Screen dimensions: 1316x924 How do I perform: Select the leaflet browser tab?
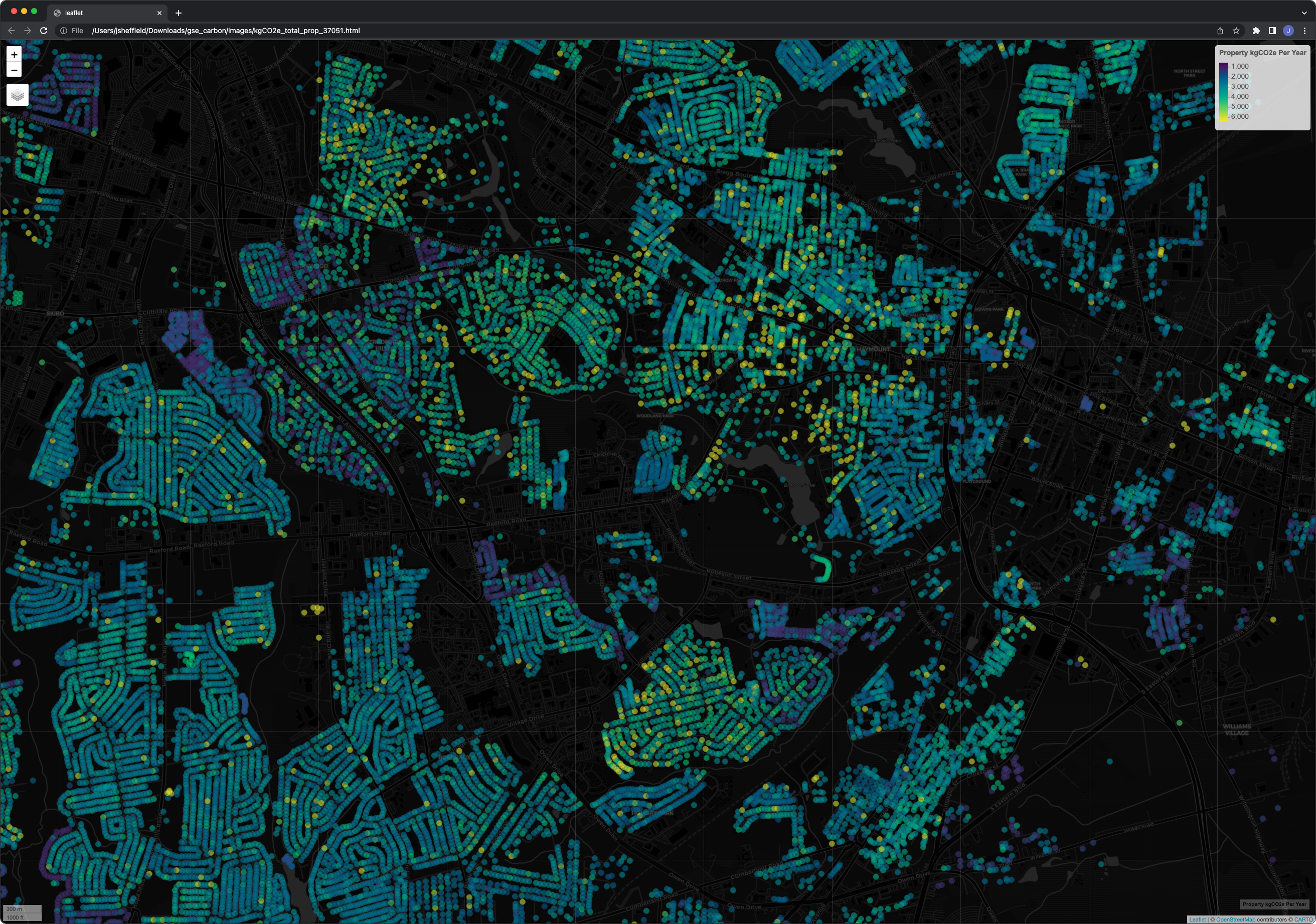click(108, 13)
